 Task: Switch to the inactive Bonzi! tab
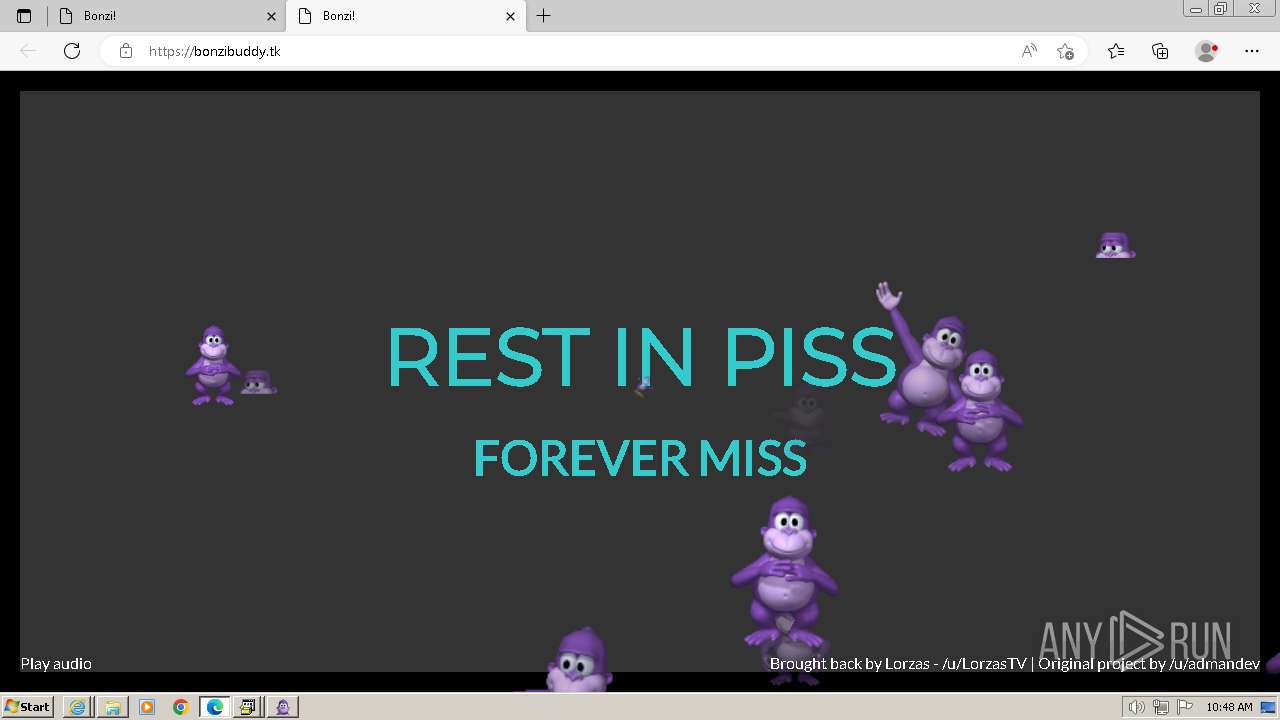[x=166, y=16]
